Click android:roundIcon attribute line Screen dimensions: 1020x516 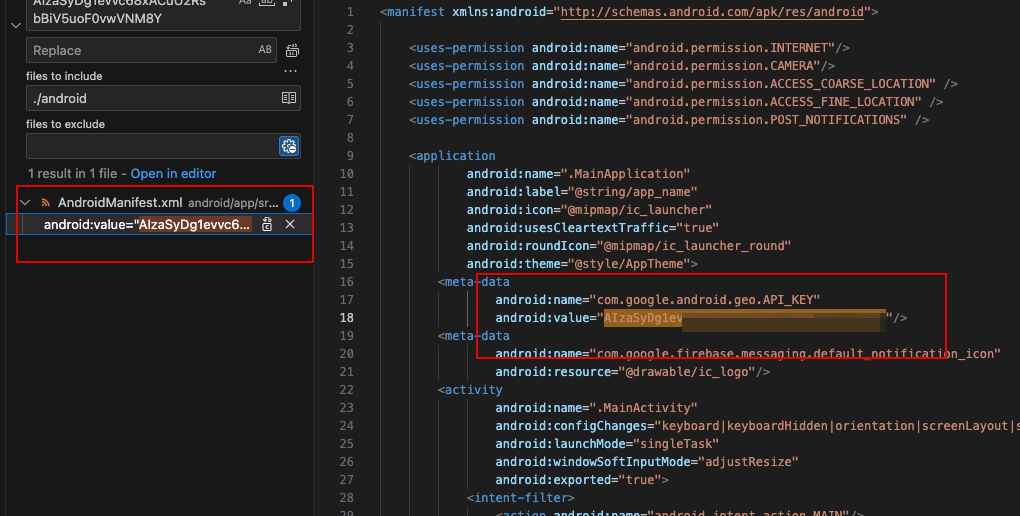[x=629, y=246]
